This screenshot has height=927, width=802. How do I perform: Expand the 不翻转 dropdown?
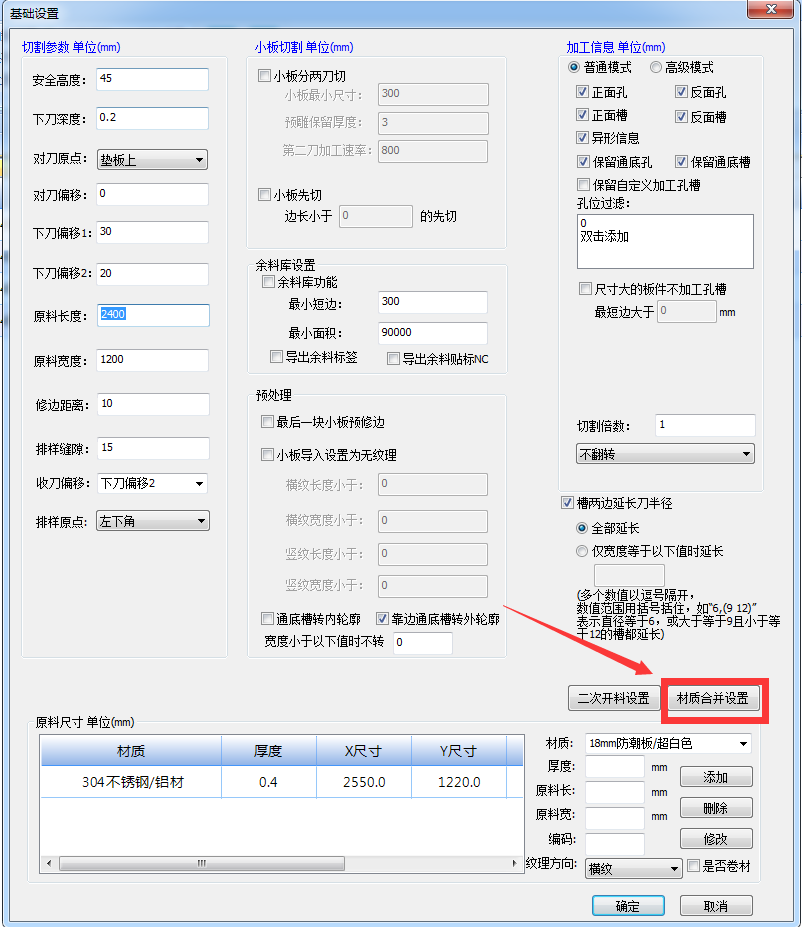tap(665, 454)
